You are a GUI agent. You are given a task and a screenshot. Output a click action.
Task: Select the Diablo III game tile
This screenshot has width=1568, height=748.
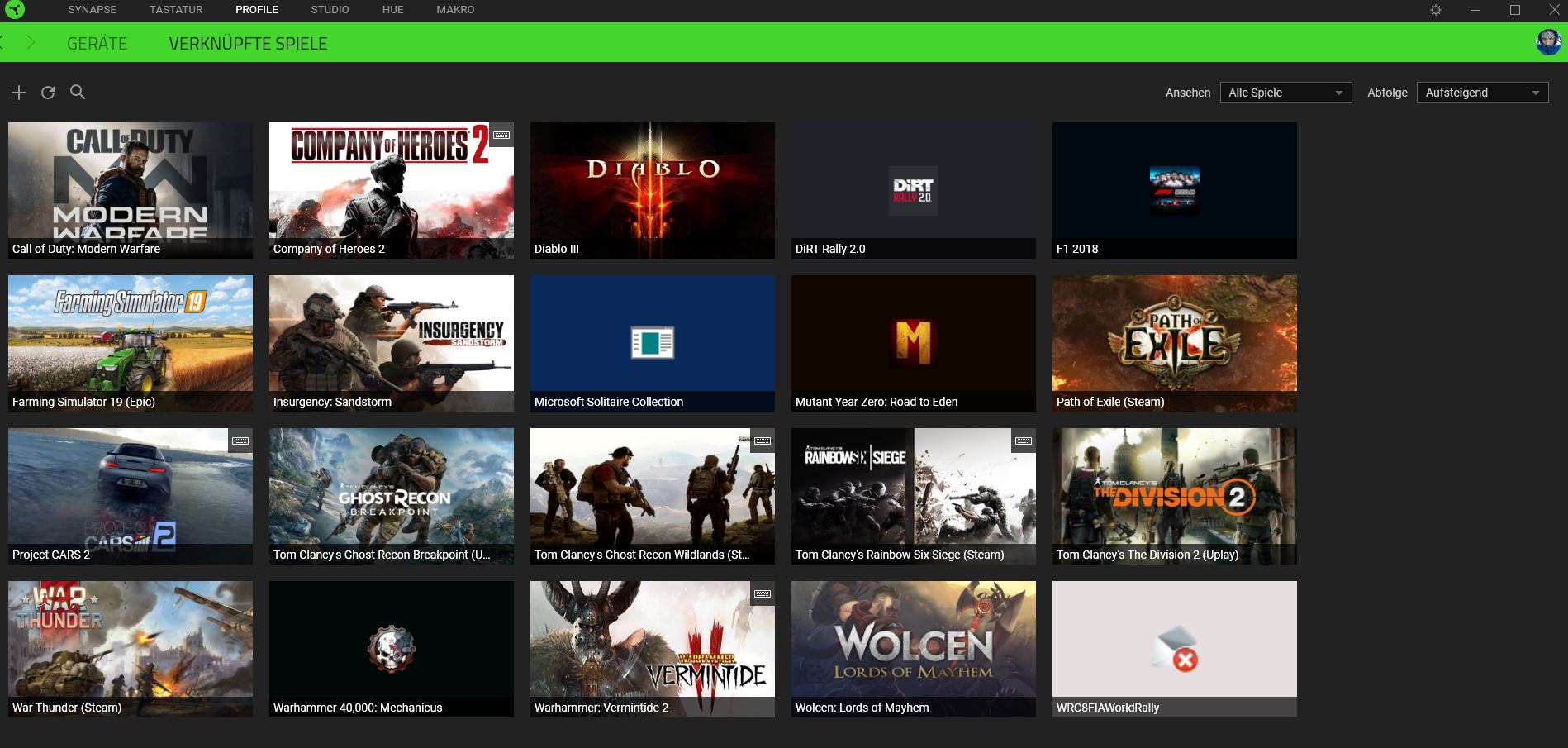[652, 189]
